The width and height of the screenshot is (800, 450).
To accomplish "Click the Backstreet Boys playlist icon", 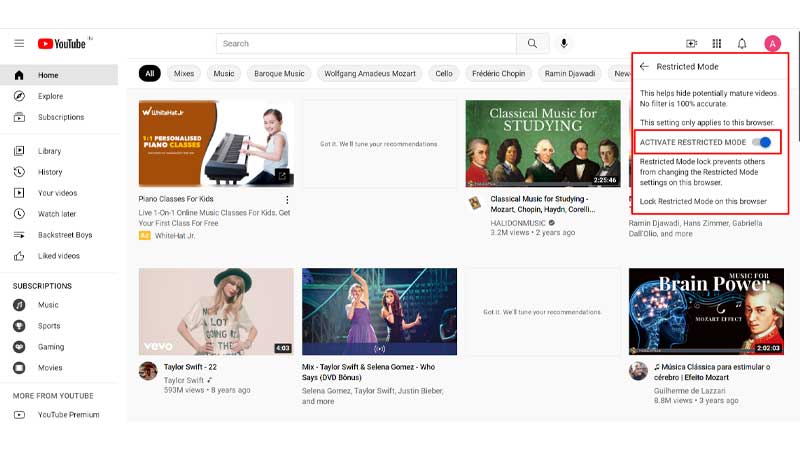I will pyautogui.click(x=19, y=235).
